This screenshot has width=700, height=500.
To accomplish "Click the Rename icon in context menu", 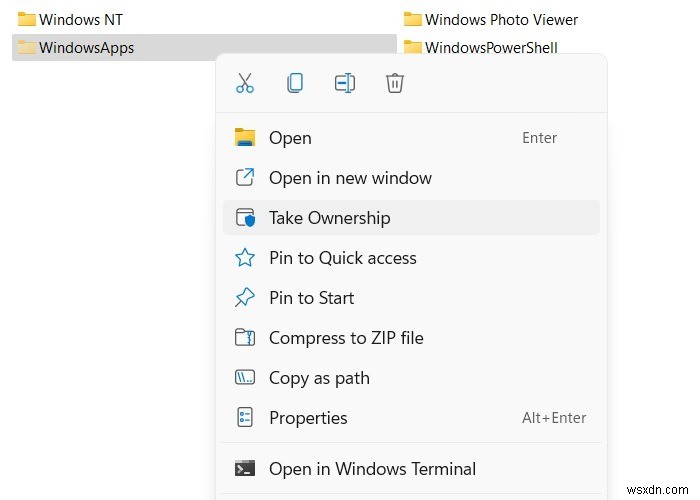I will (345, 83).
